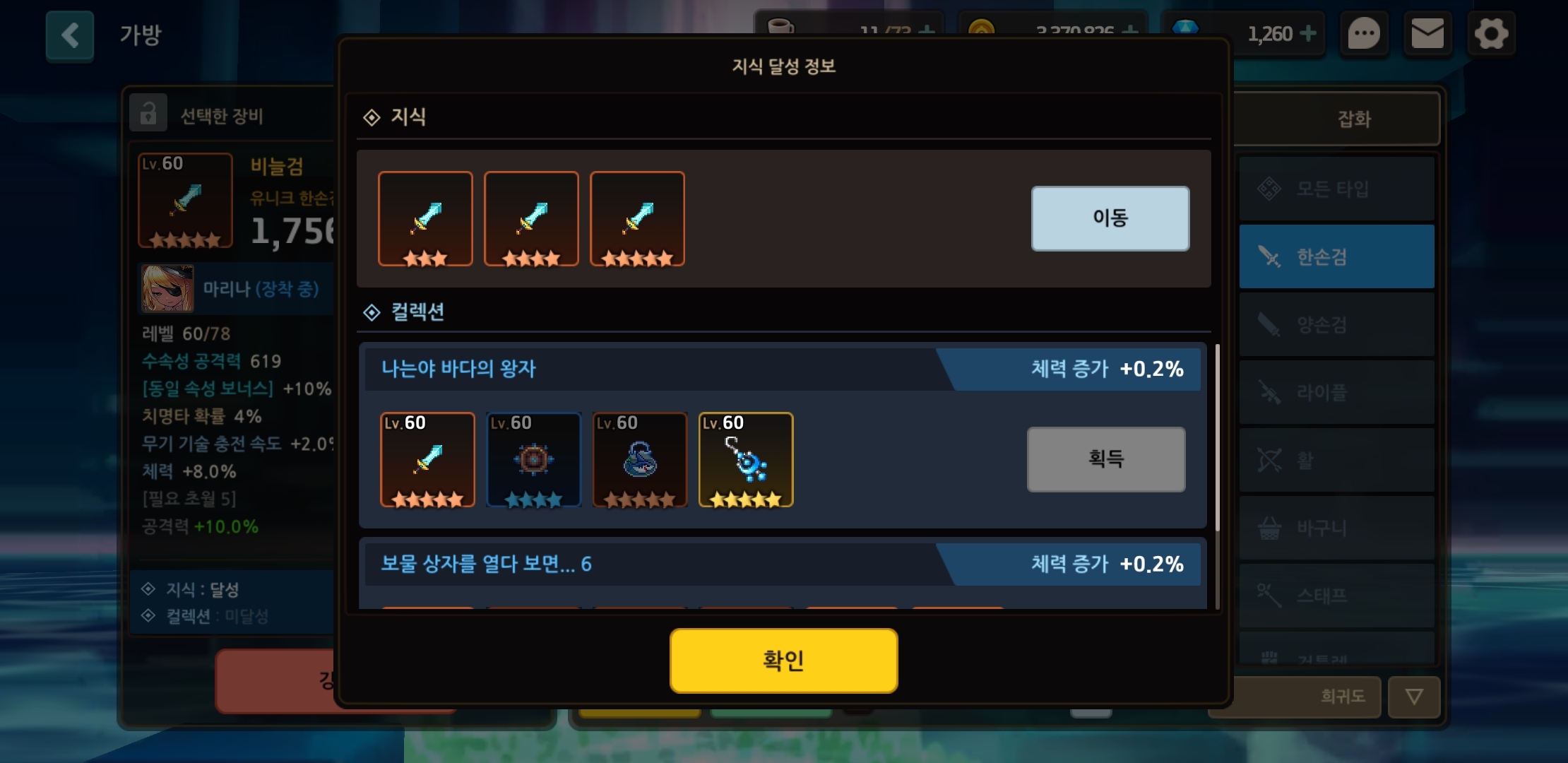Select the 한손검 weapon category

[x=1336, y=256]
